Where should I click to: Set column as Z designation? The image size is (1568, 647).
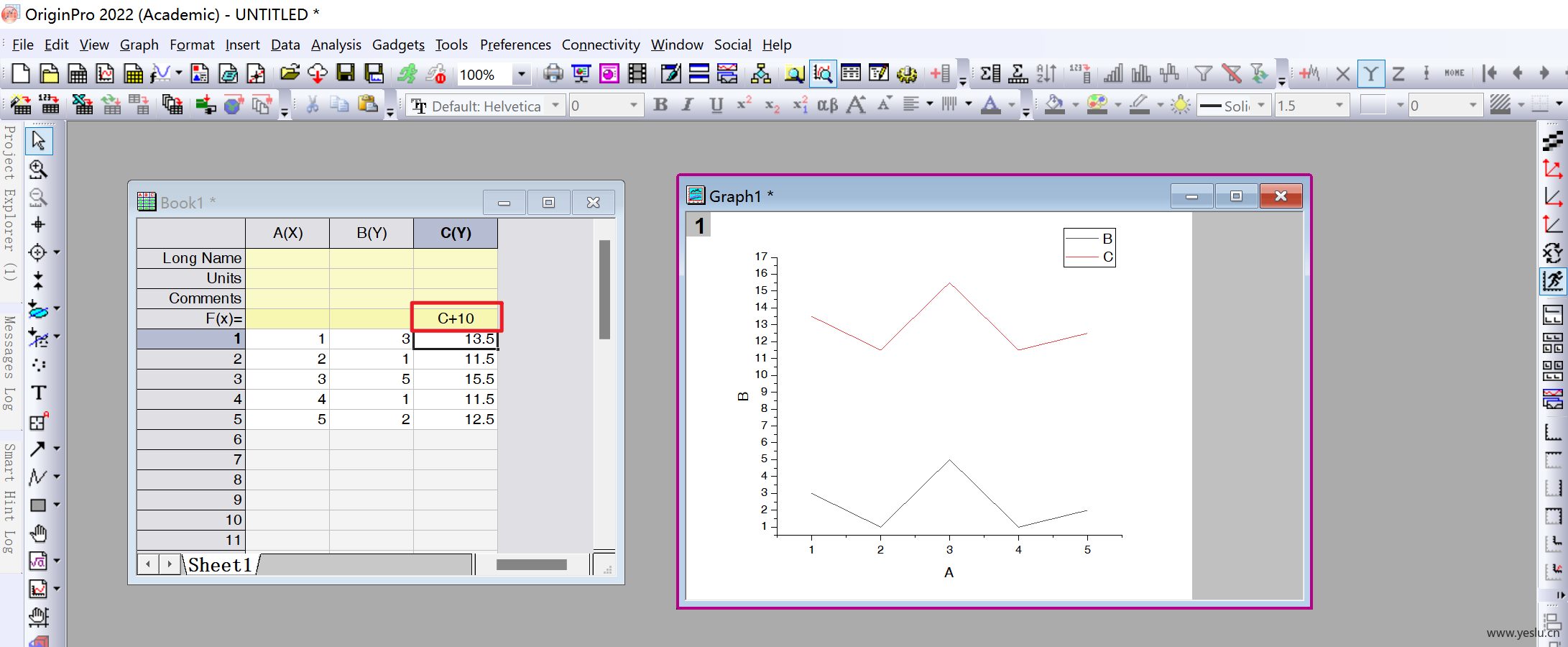point(1398,73)
